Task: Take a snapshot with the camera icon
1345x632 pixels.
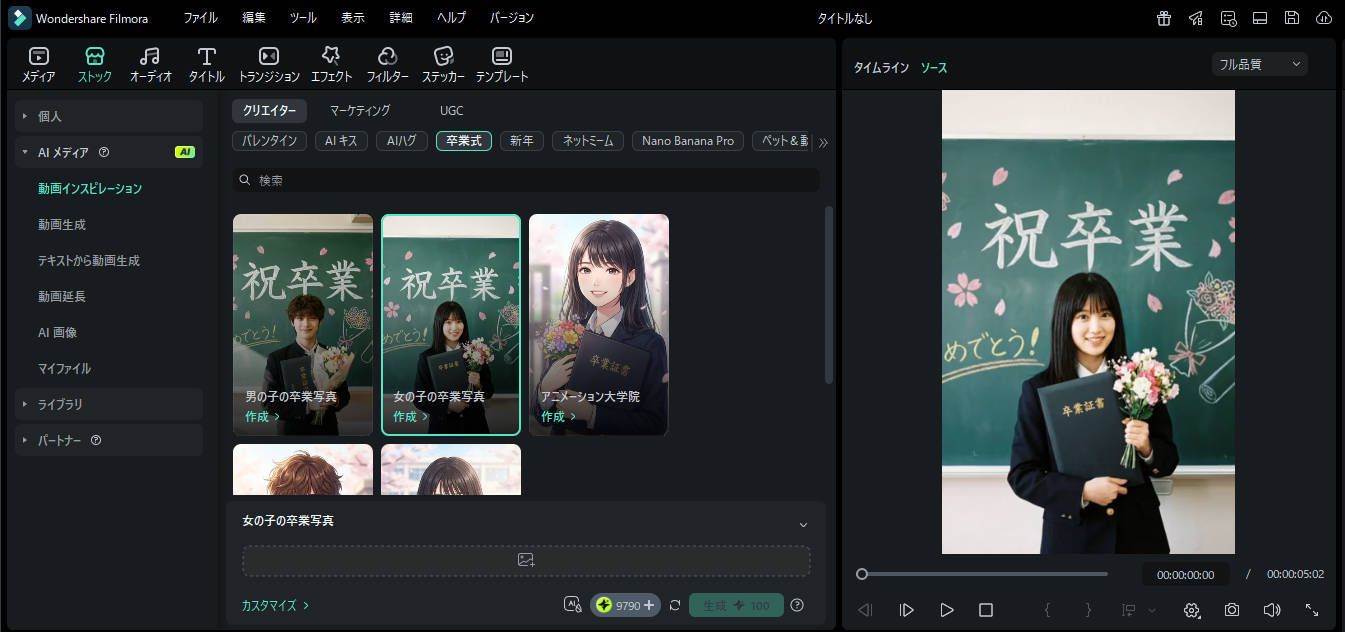Action: point(1232,609)
